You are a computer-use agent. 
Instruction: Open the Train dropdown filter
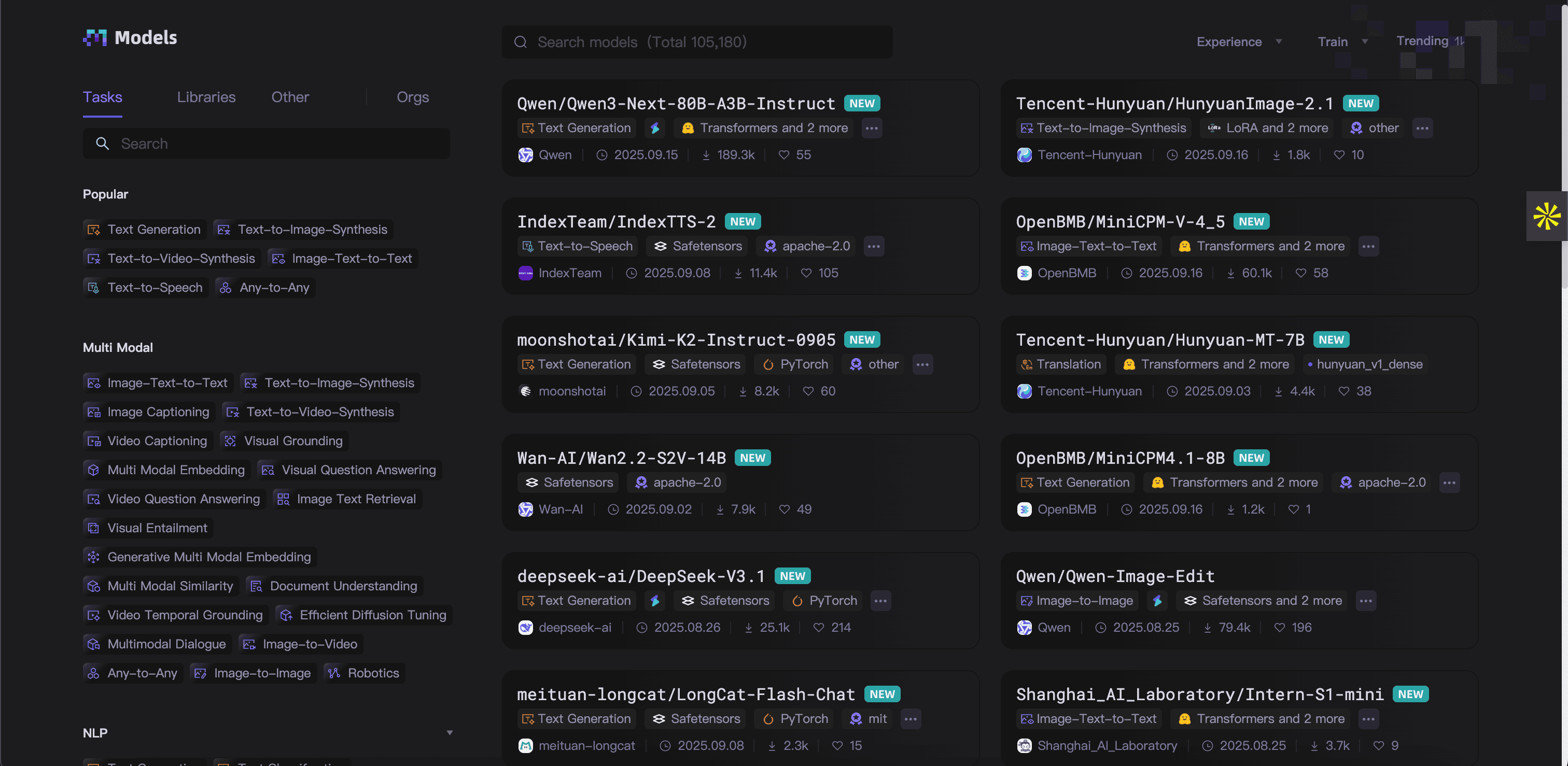pos(1343,41)
